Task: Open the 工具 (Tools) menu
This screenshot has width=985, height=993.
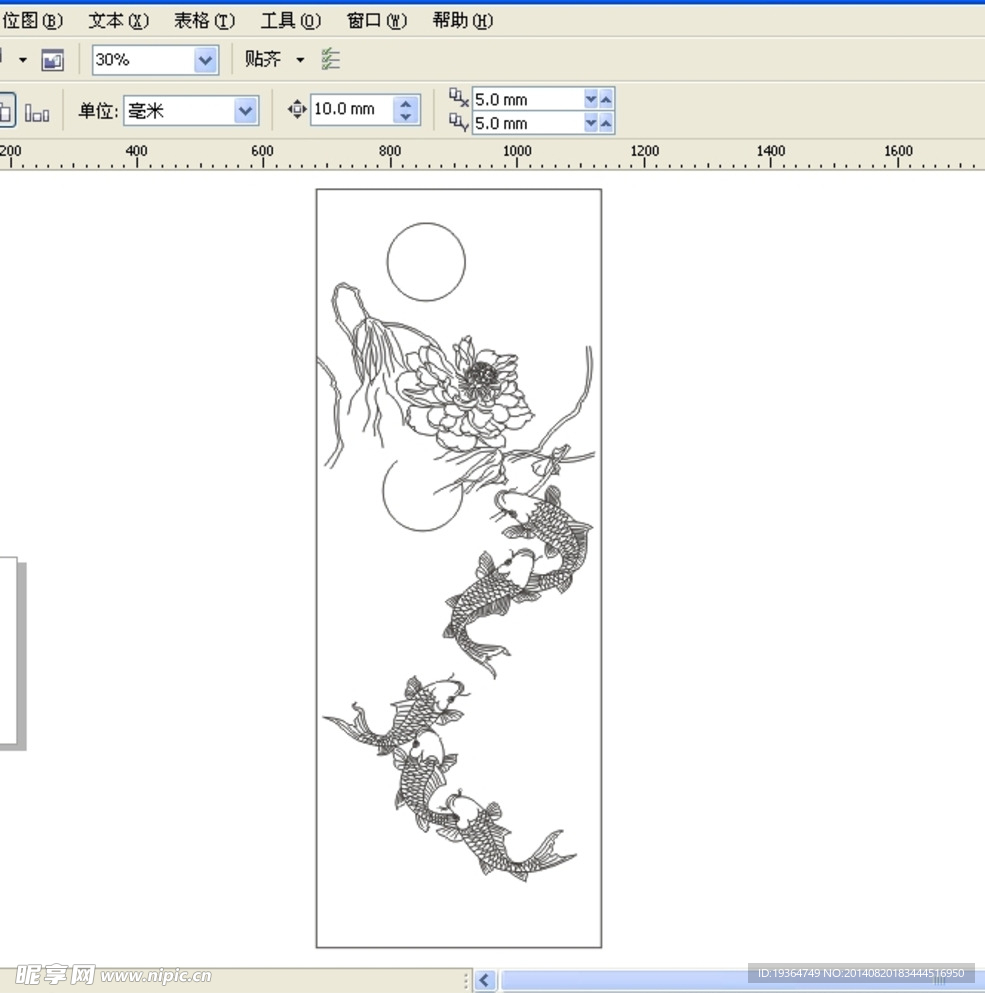Action: click(x=290, y=20)
